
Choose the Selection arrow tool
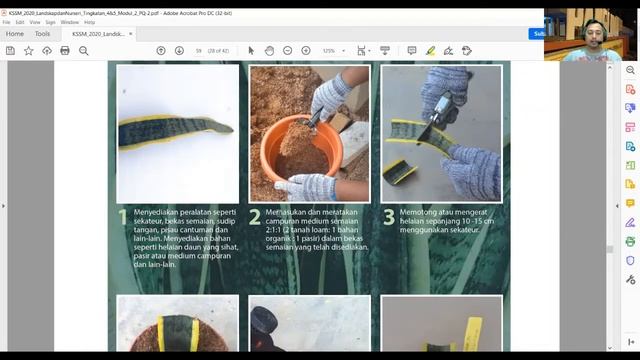251,51
